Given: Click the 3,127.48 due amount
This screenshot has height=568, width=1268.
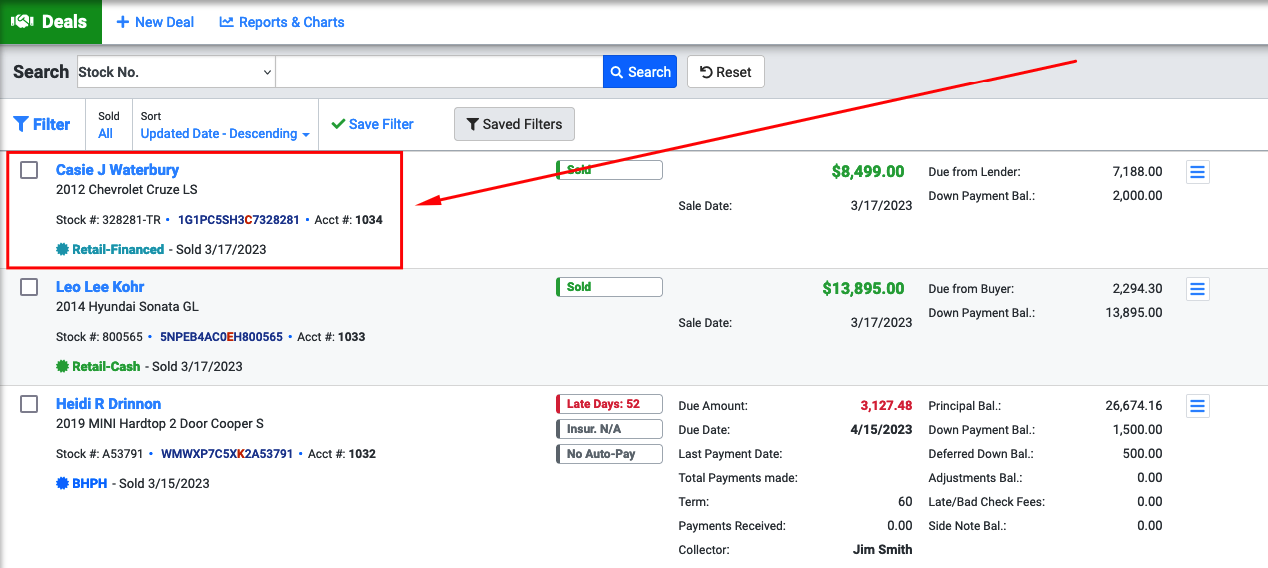Looking at the screenshot, I should (x=886, y=406).
